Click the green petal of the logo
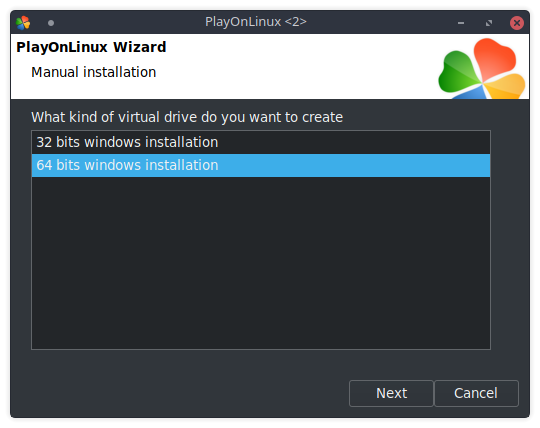Image resolution: width=540 pixels, height=428 pixels. (x=458, y=72)
